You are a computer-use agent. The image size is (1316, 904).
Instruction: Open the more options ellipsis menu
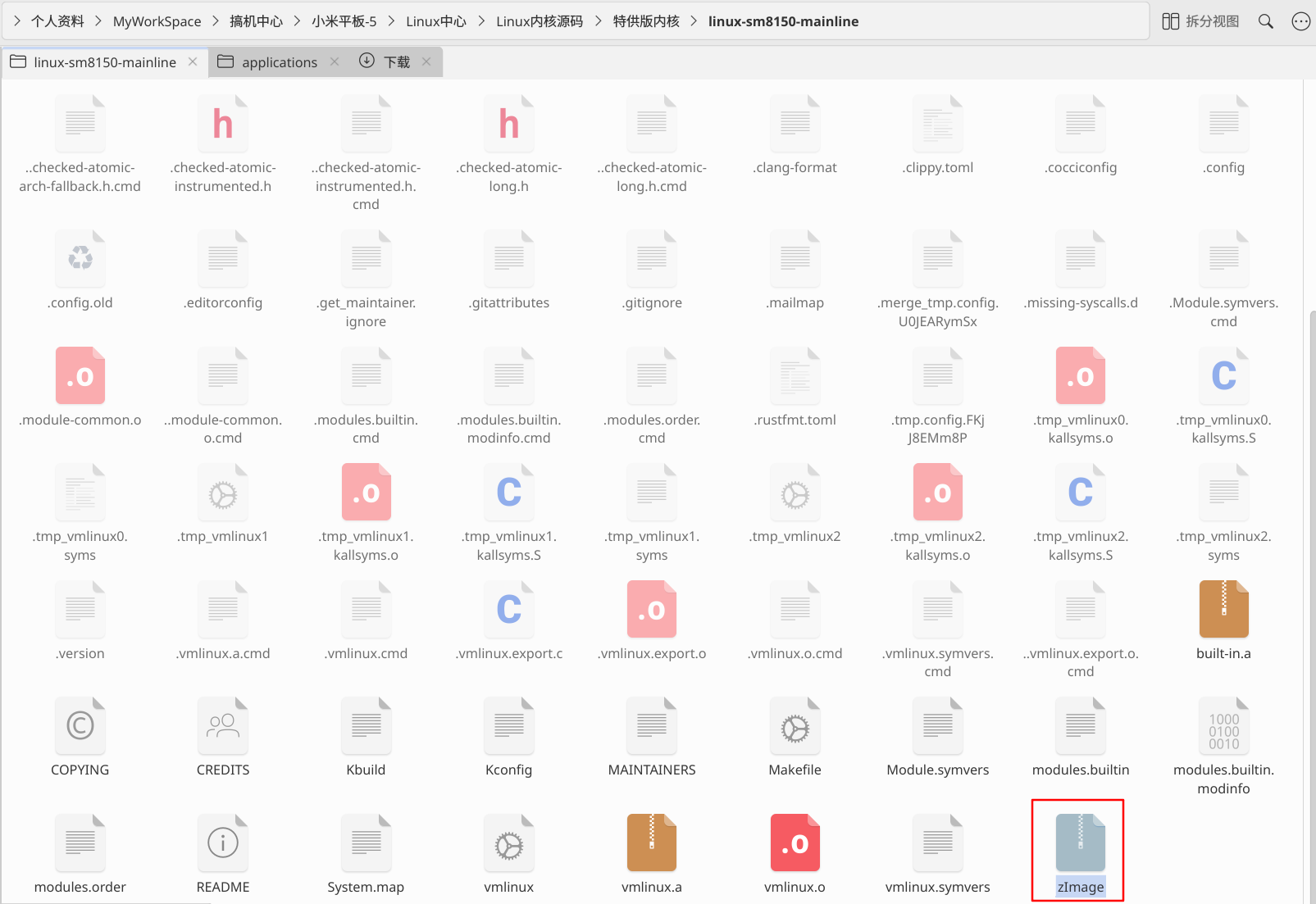click(x=1301, y=21)
